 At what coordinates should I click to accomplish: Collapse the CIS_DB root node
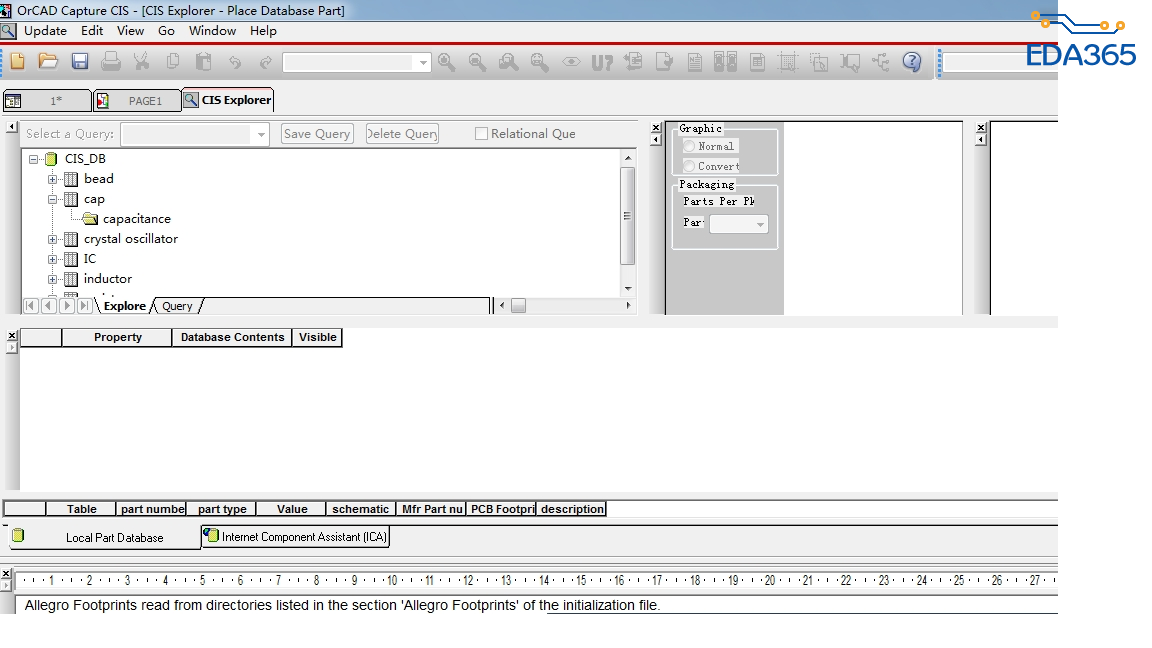[33, 159]
